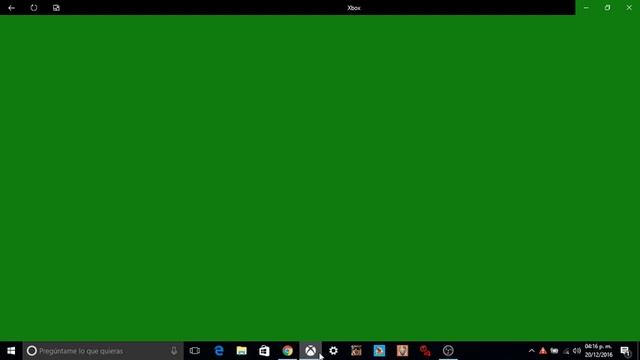640x360 pixels.
Task: Go back with the Xbox back arrow
Action: coord(11,8)
